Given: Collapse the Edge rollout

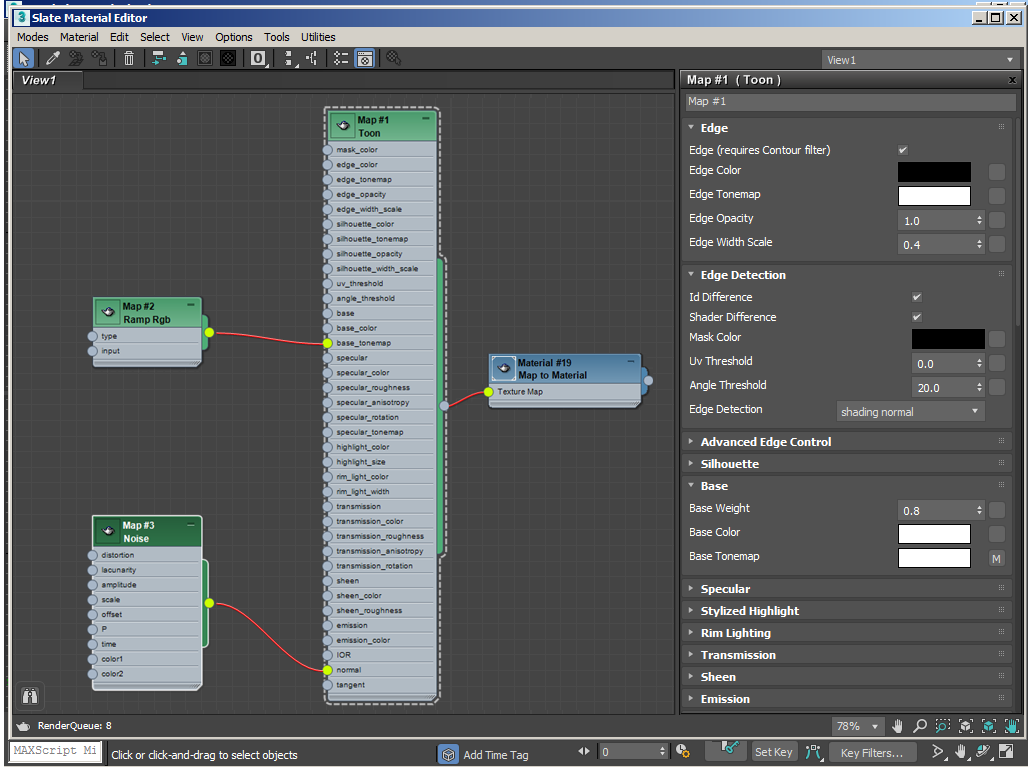Looking at the screenshot, I should (x=715, y=128).
